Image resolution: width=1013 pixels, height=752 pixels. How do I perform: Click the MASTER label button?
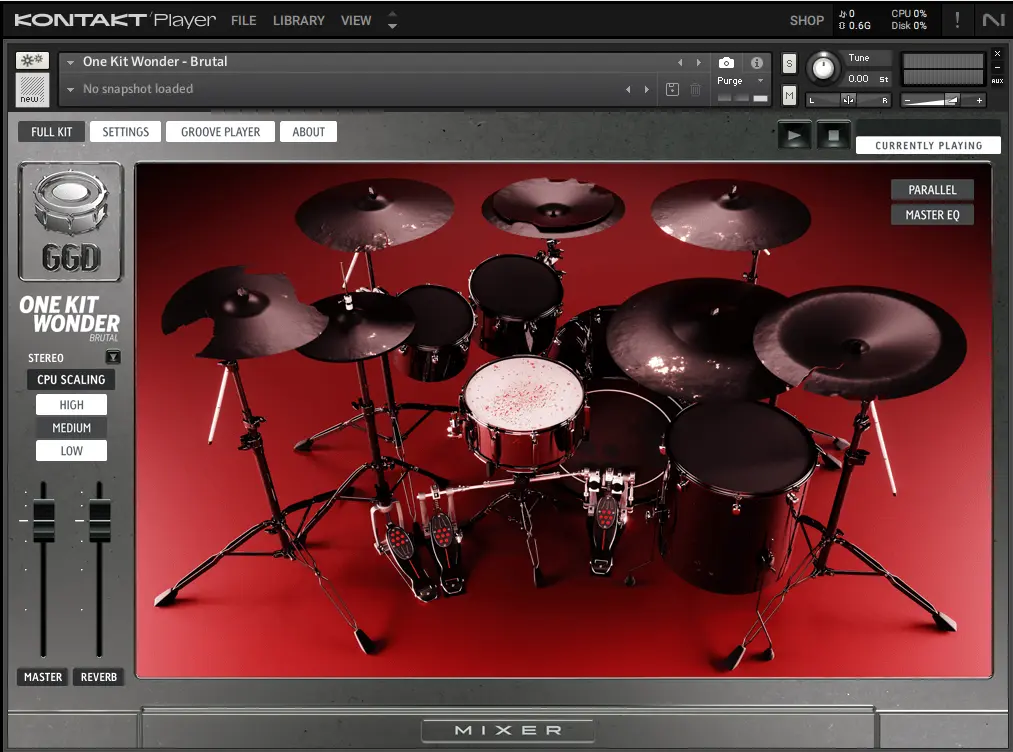point(43,677)
